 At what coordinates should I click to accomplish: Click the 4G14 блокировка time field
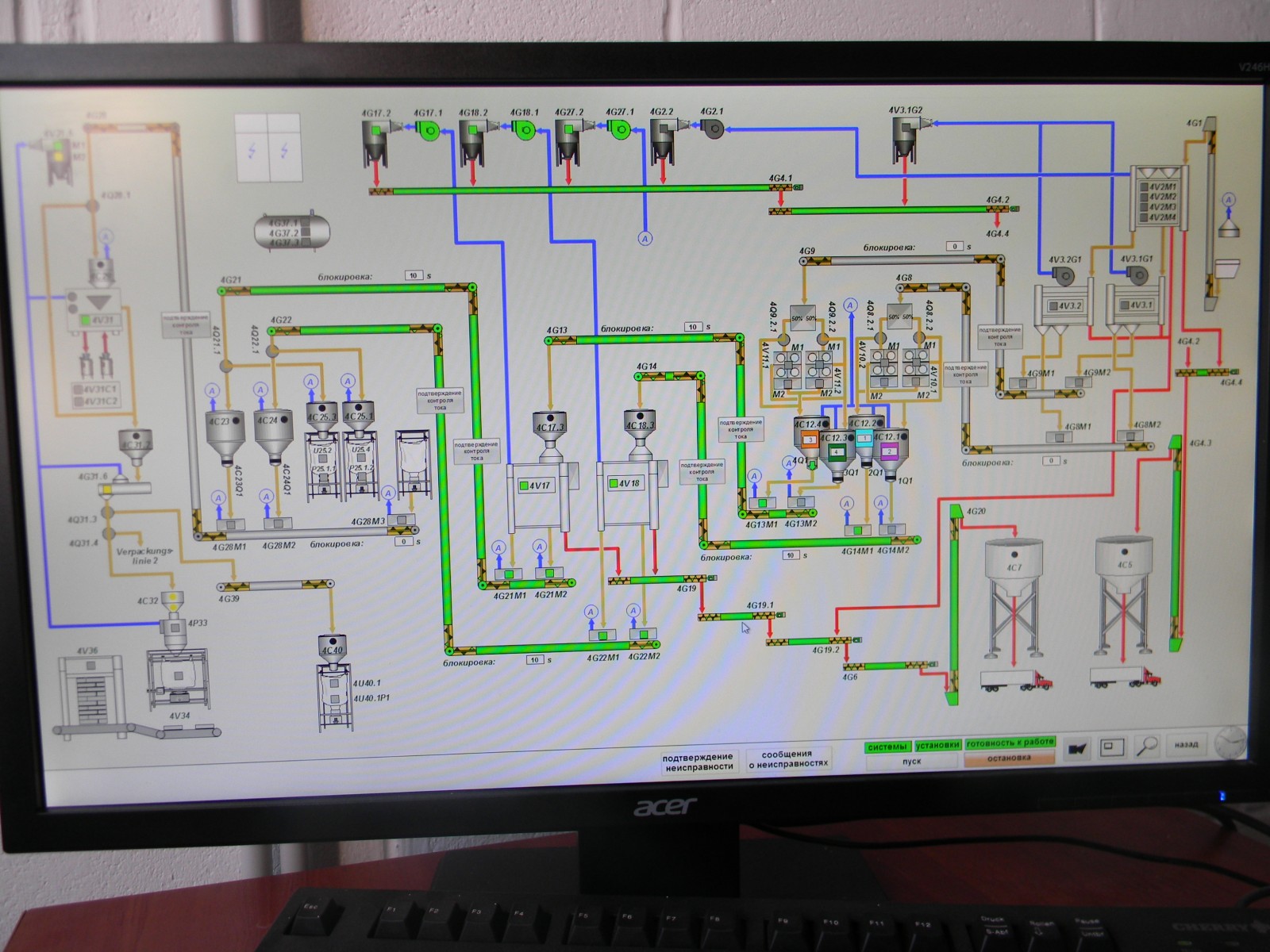(x=791, y=555)
